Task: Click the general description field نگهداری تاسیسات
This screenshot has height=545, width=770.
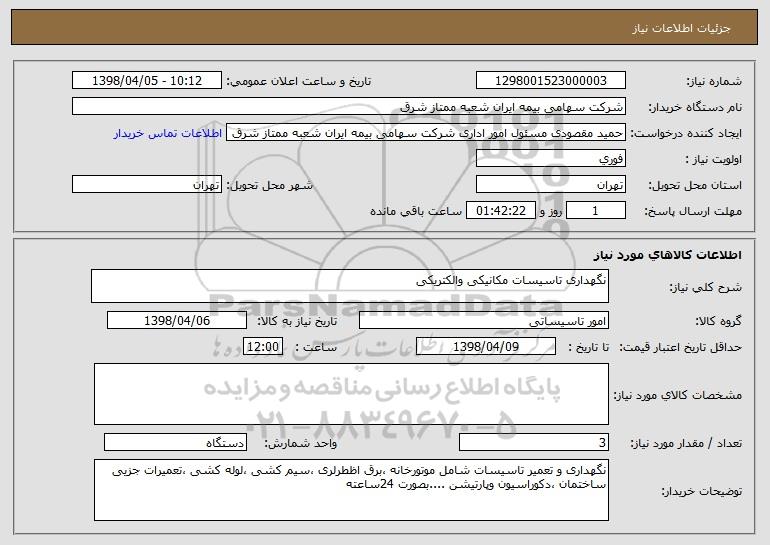Action: tap(350, 286)
